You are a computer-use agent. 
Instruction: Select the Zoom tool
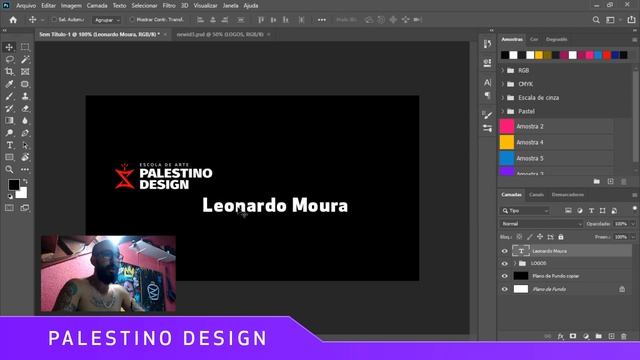[9, 169]
